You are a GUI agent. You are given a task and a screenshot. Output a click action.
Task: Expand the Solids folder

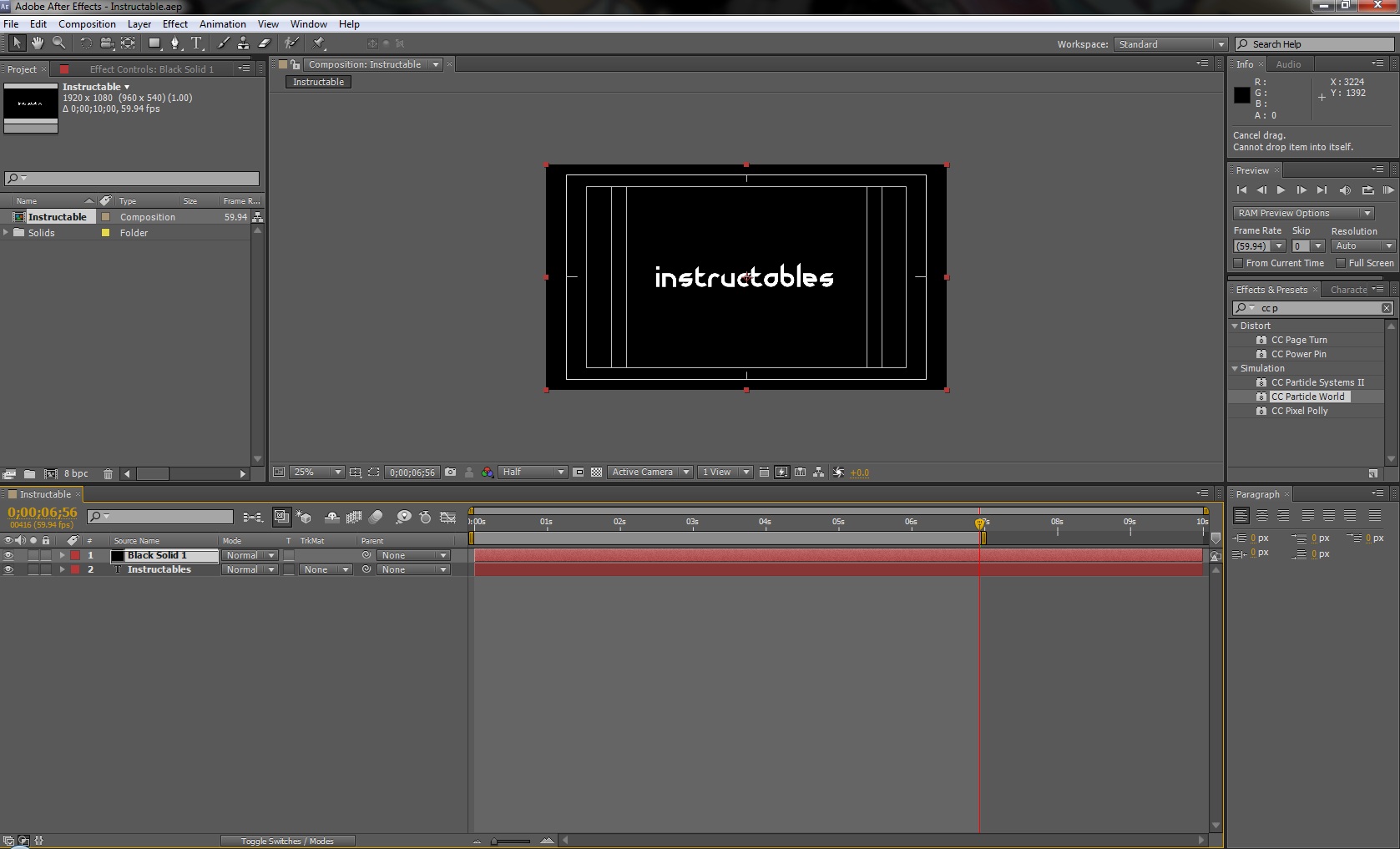[x=7, y=233]
